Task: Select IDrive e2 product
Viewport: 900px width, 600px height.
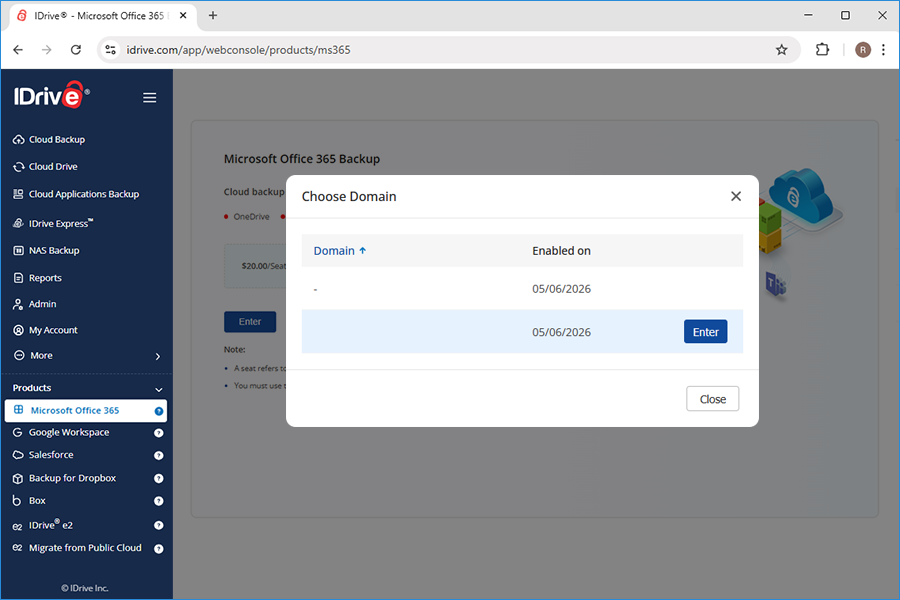Action: tap(51, 525)
